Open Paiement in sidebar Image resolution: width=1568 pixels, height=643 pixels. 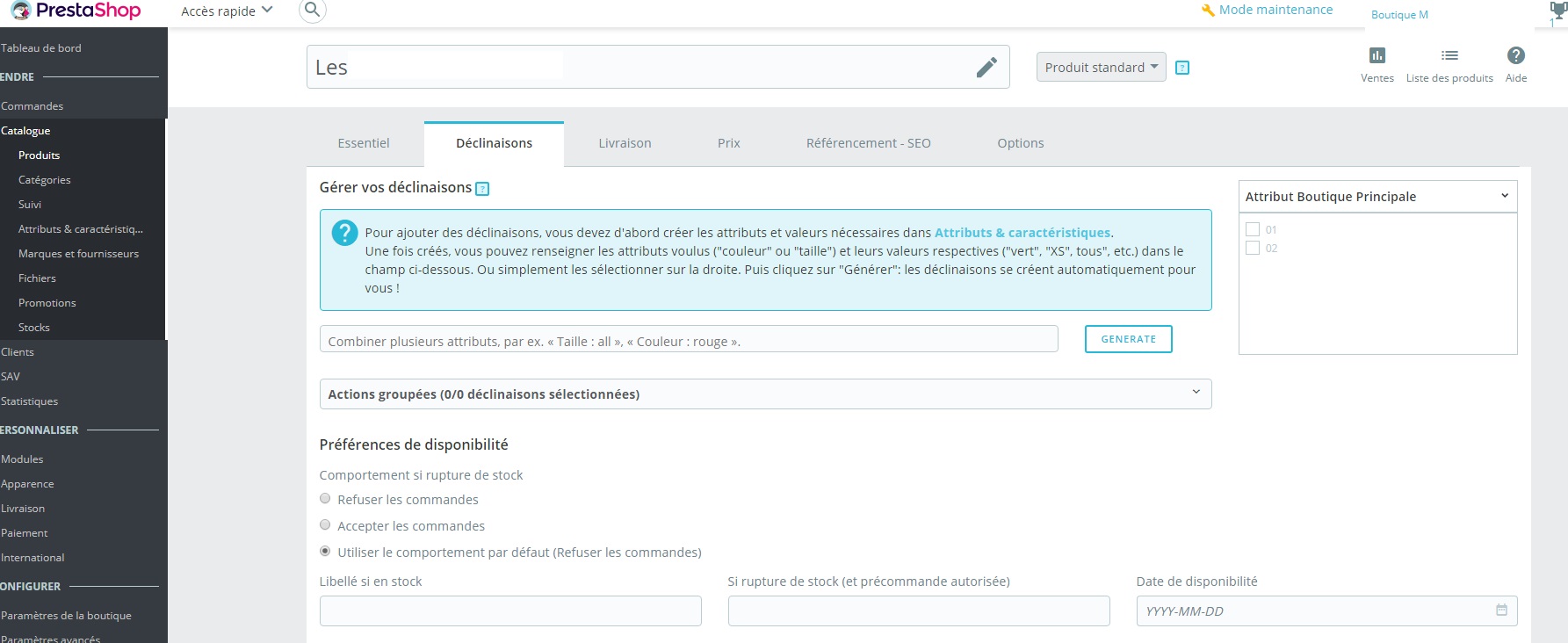(25, 533)
